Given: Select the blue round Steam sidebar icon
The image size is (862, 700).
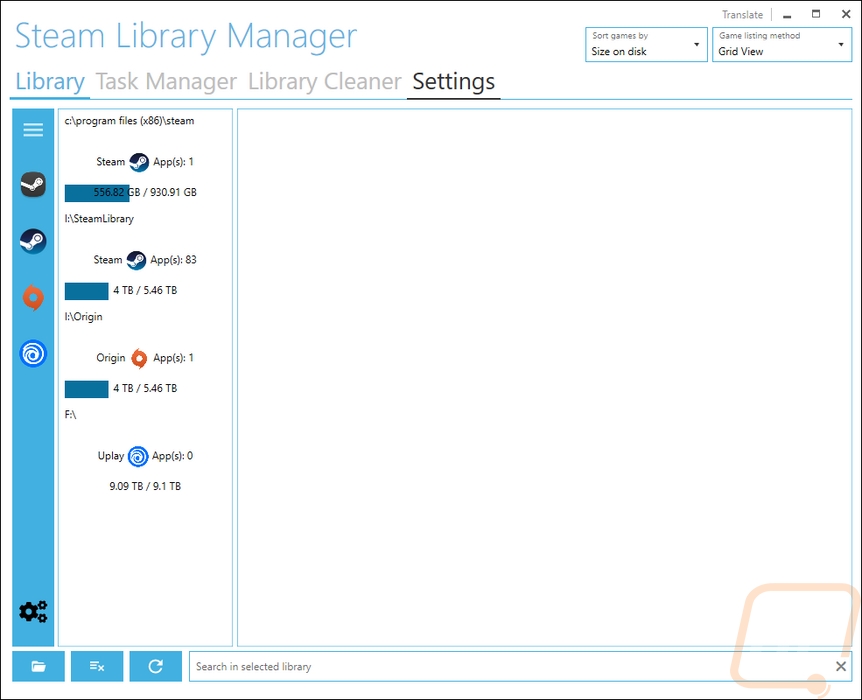Looking at the screenshot, I should tap(33, 241).
